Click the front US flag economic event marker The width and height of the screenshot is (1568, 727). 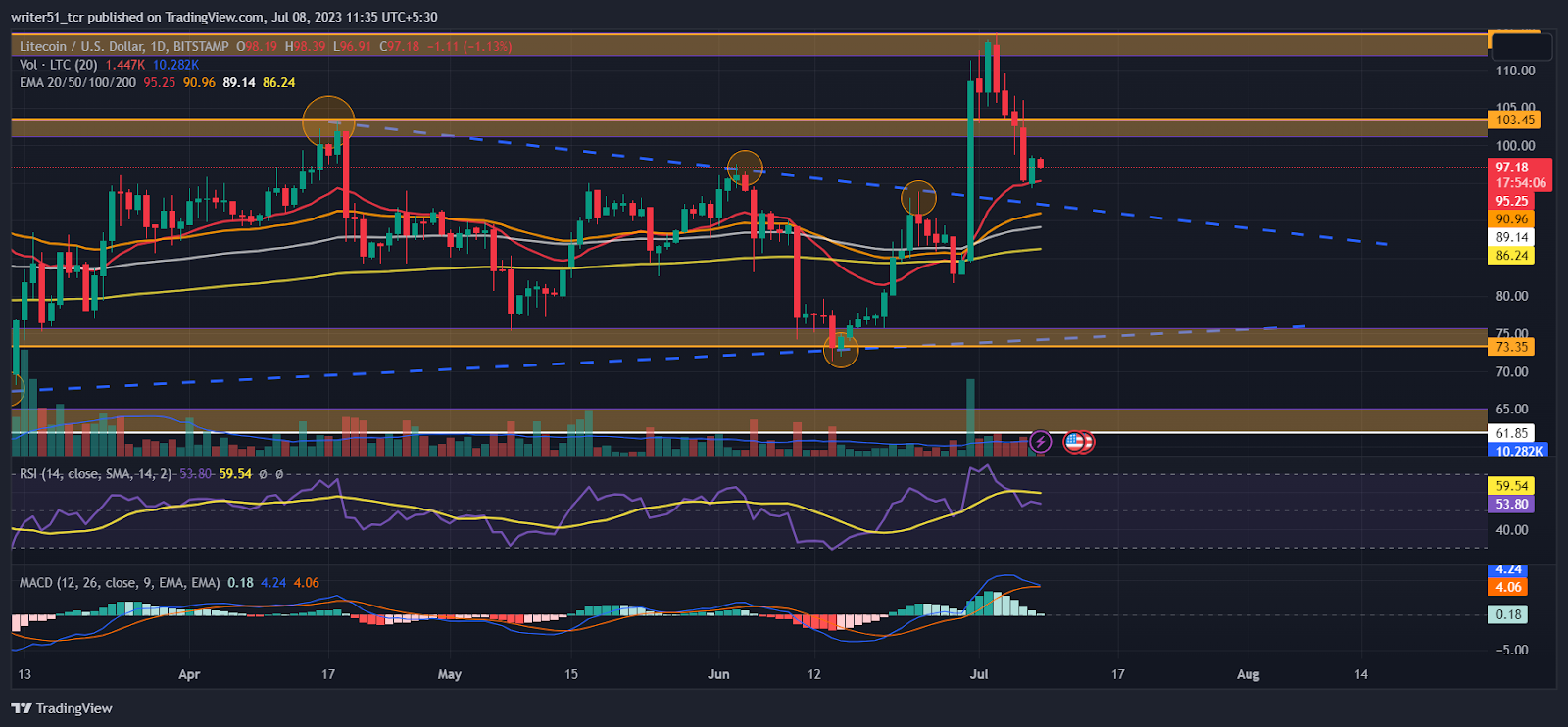pyautogui.click(x=1075, y=442)
